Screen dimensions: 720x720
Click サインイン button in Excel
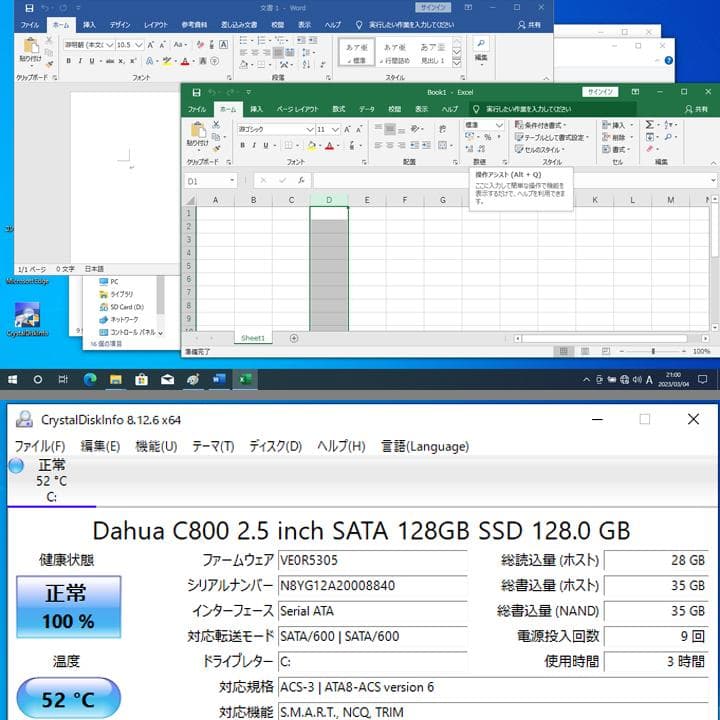coord(600,92)
